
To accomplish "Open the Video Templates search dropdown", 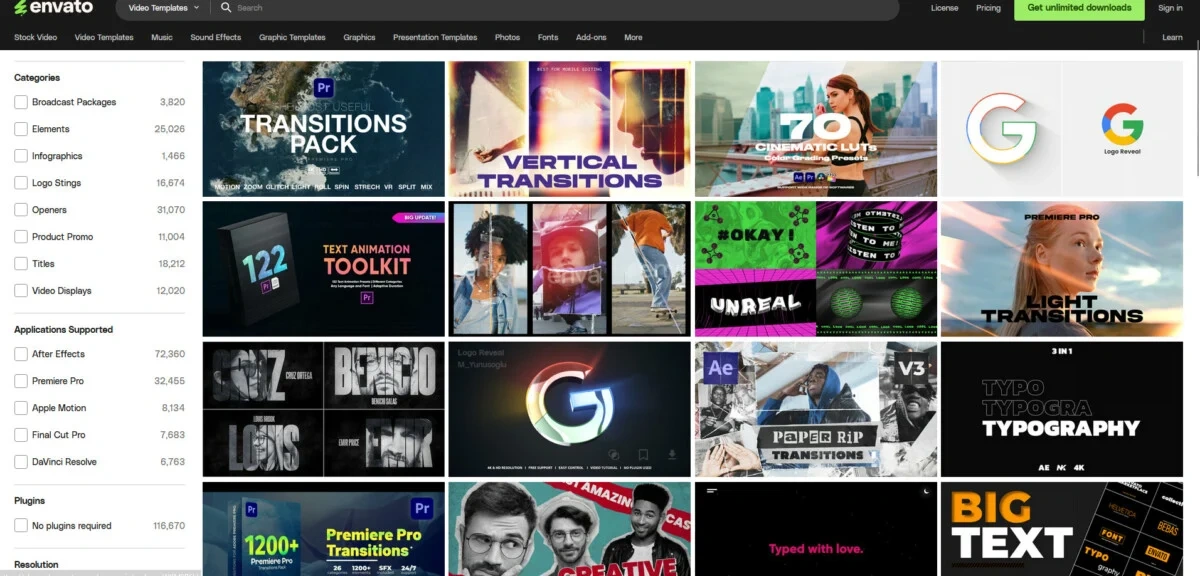I will [163, 8].
